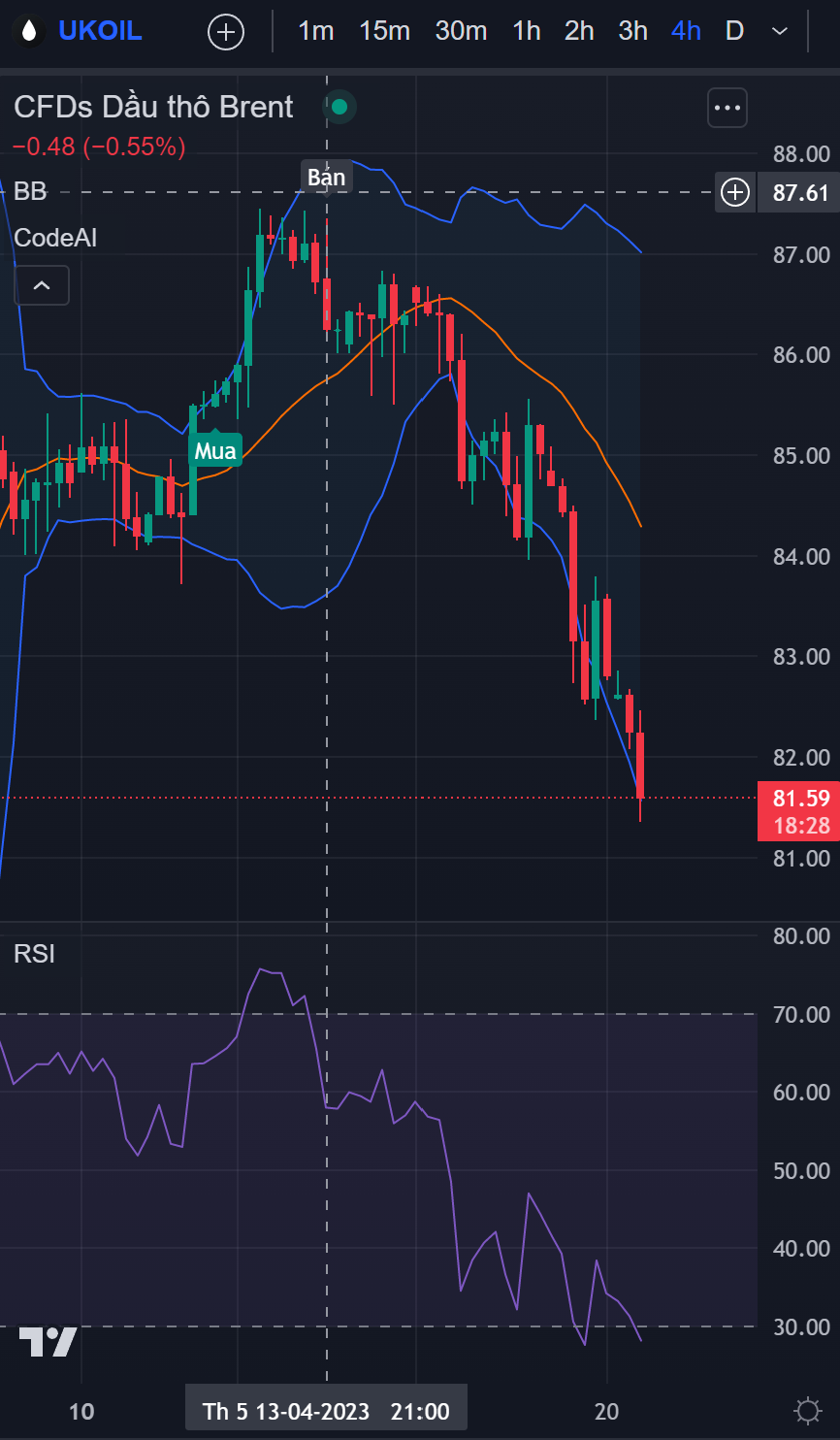Click the date label 20 on time axis

pyautogui.click(x=606, y=1411)
